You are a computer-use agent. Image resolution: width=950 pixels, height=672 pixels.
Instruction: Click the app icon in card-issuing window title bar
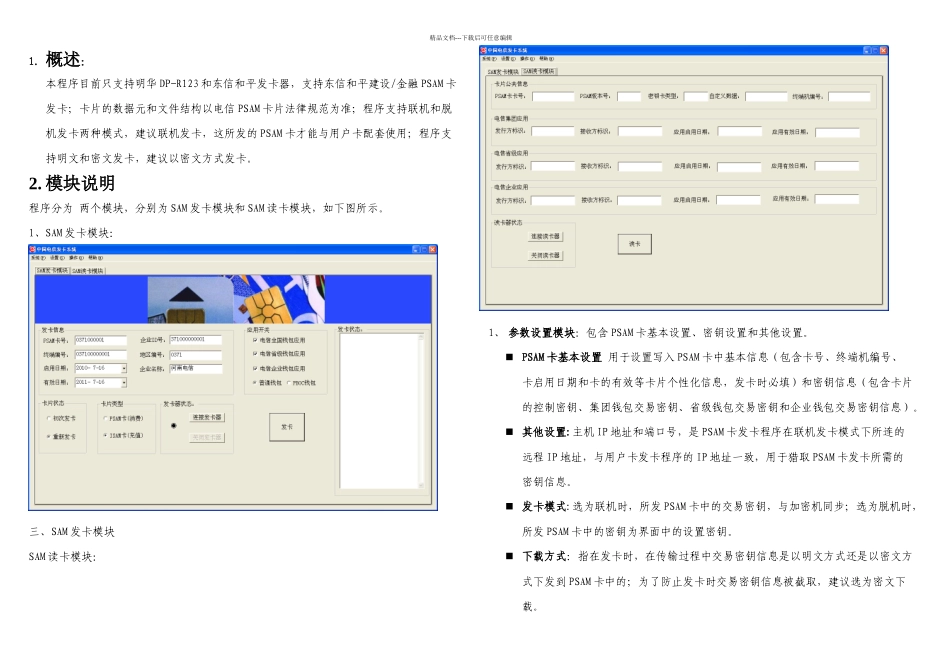[33, 249]
